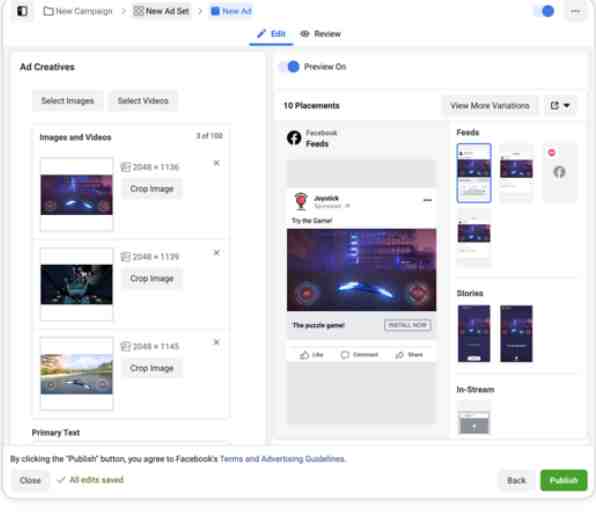The width and height of the screenshot is (596, 520).
Task: Crop the 2048 × 1136 image
Action: (152, 189)
